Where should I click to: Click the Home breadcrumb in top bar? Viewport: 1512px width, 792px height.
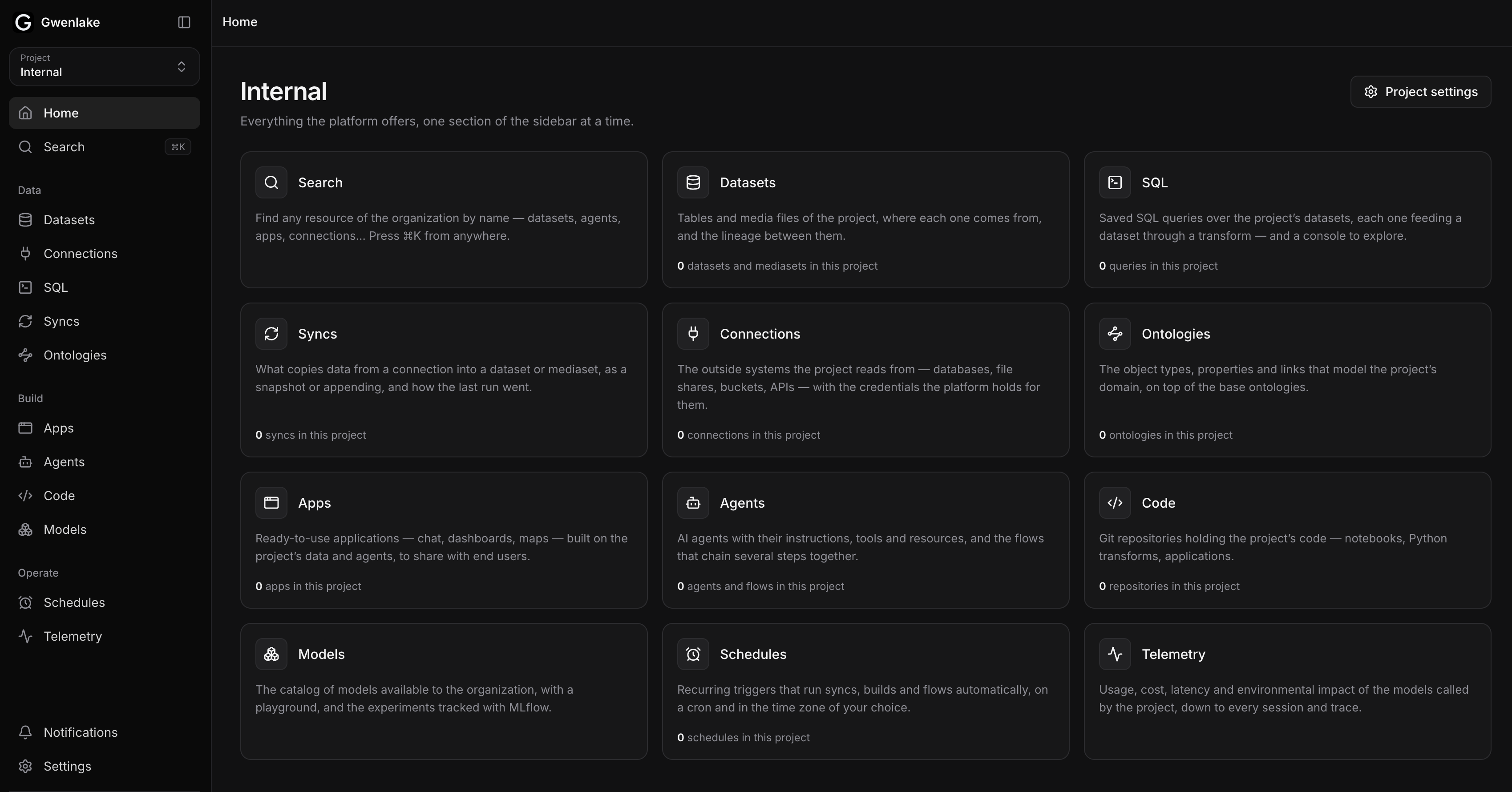click(240, 22)
